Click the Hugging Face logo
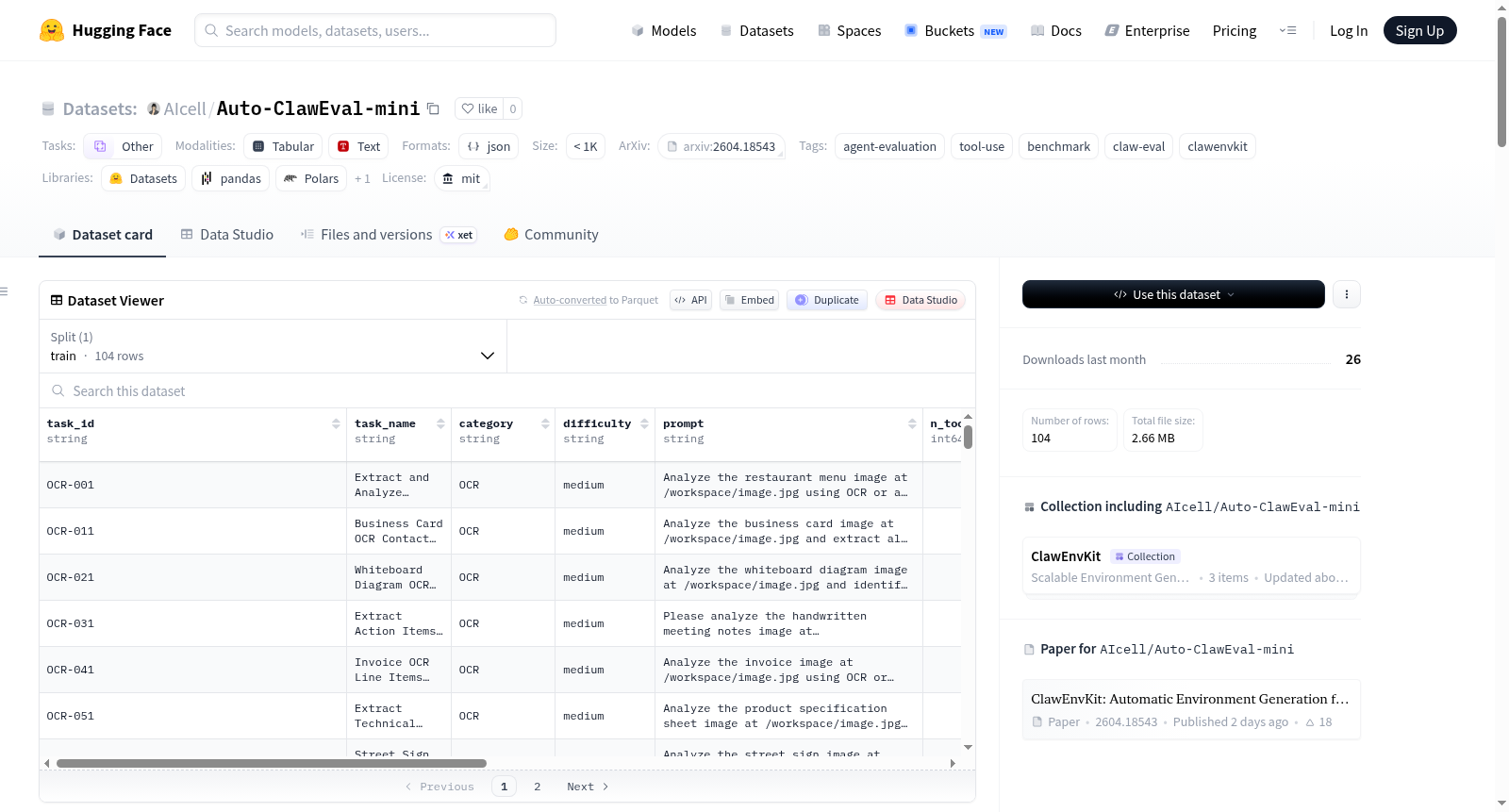The height and width of the screenshot is (812, 1509). 105,30
